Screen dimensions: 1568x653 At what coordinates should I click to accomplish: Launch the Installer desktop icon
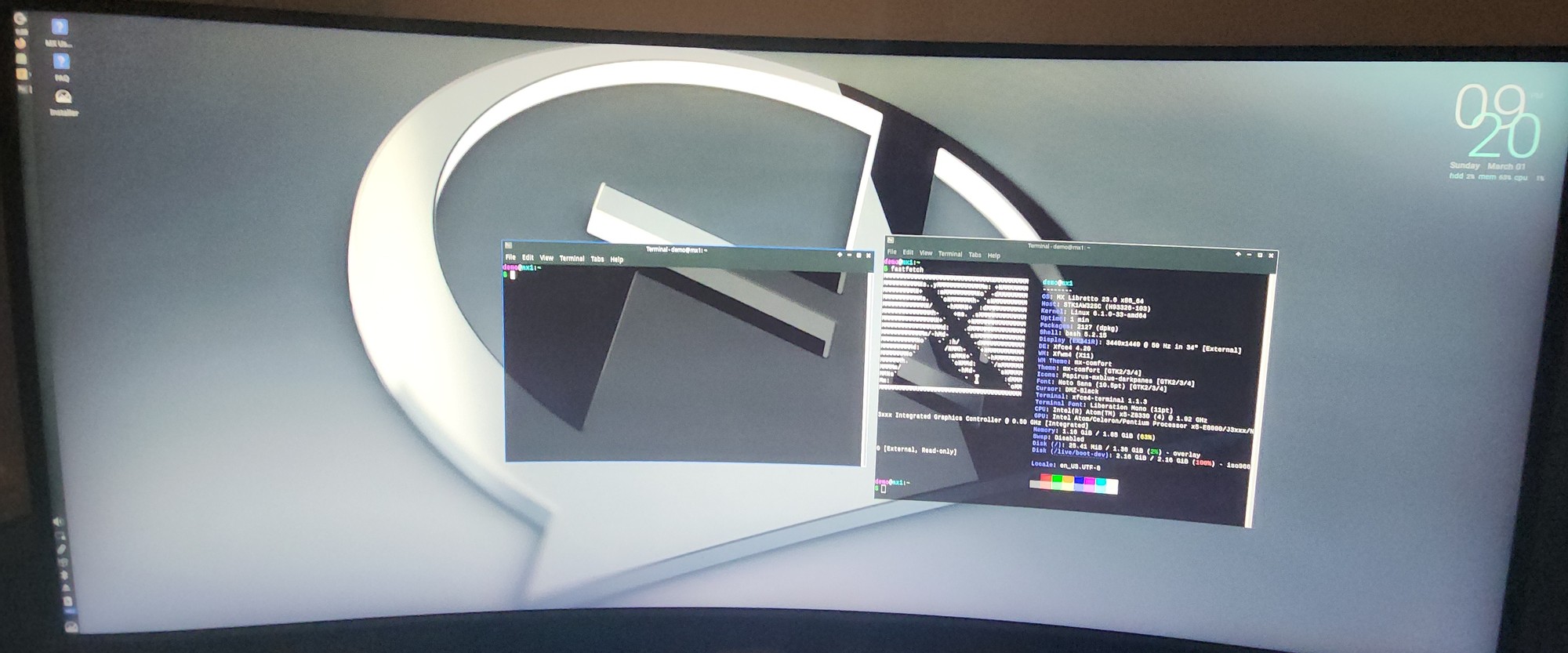[x=64, y=98]
